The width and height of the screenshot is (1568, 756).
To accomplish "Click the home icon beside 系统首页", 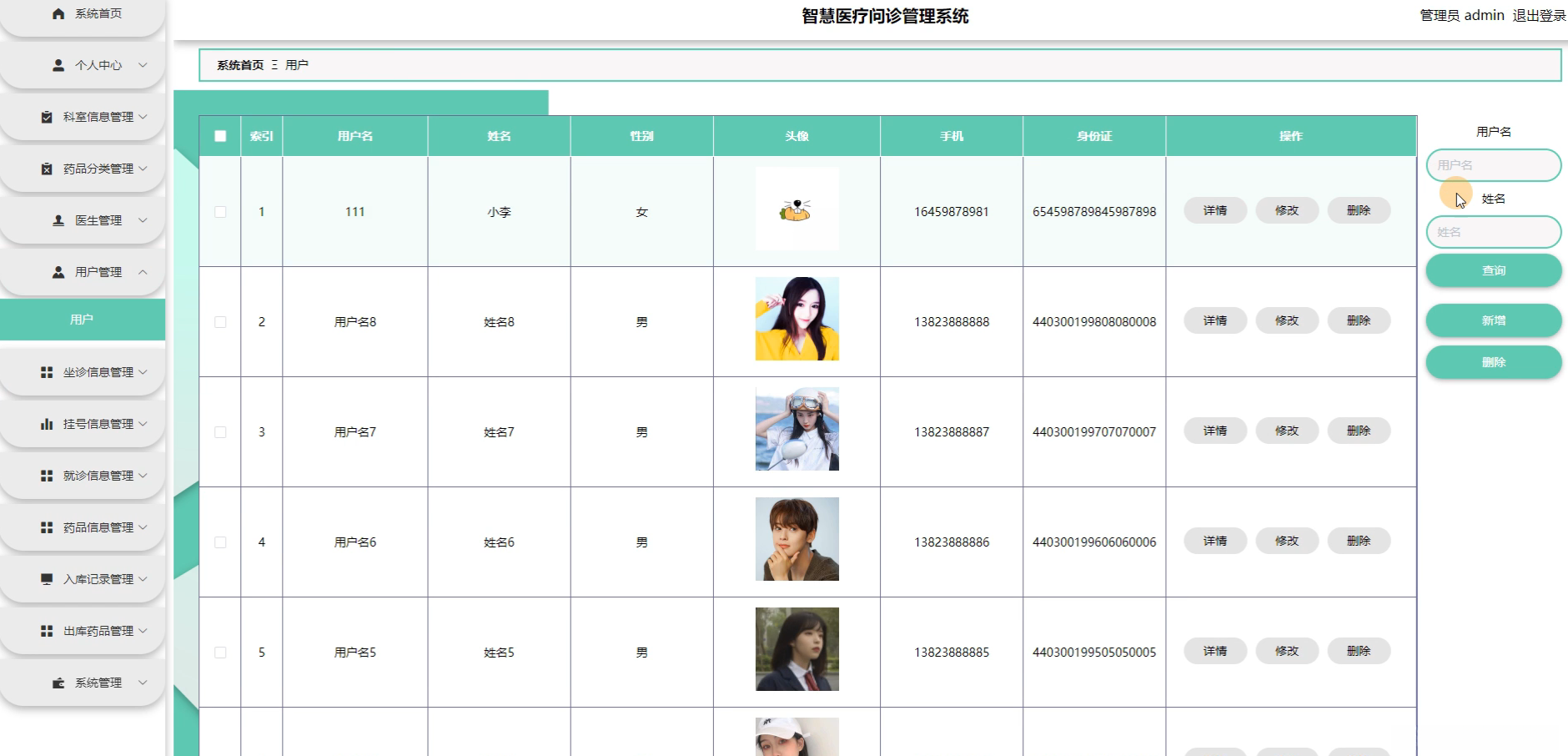I will point(58,13).
